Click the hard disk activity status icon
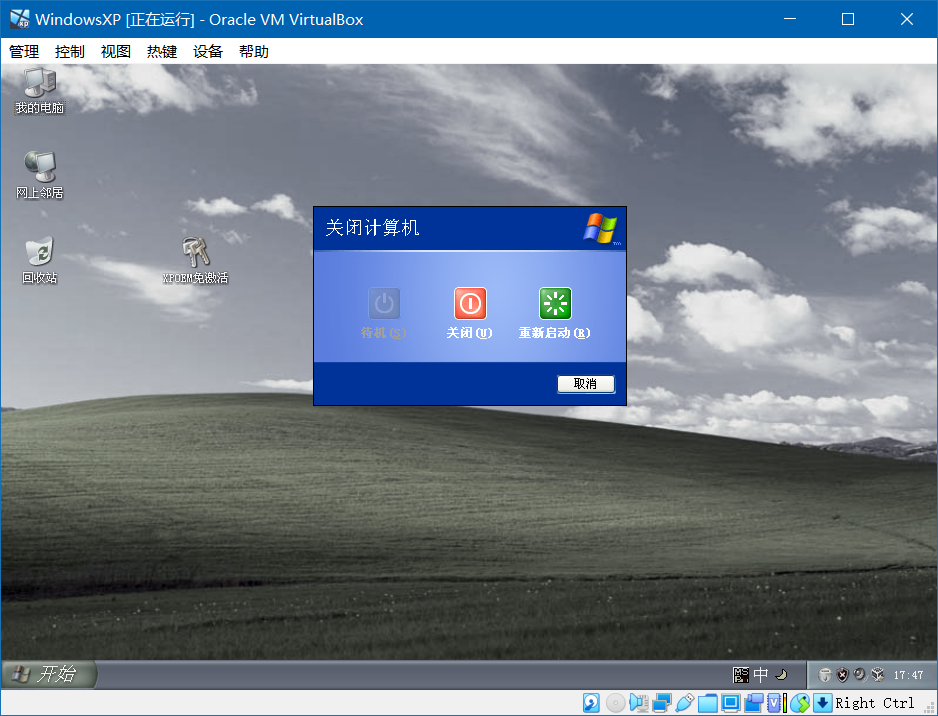 (592, 703)
